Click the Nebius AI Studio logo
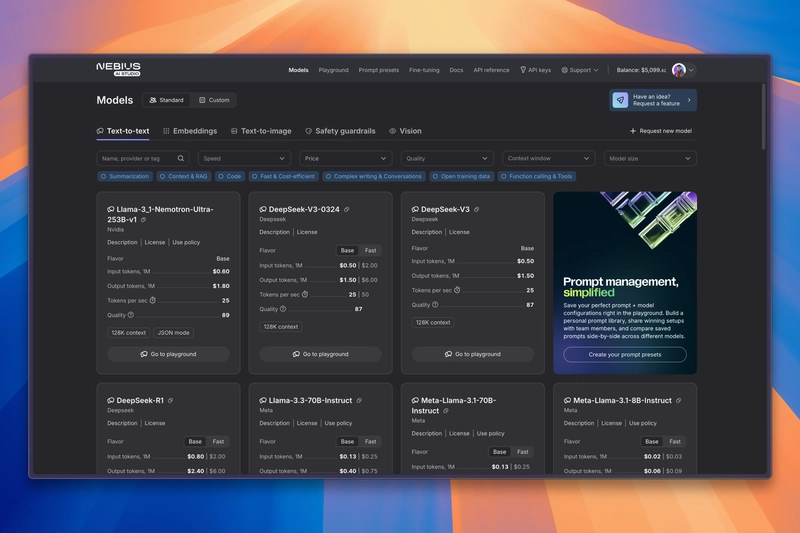 (x=118, y=69)
